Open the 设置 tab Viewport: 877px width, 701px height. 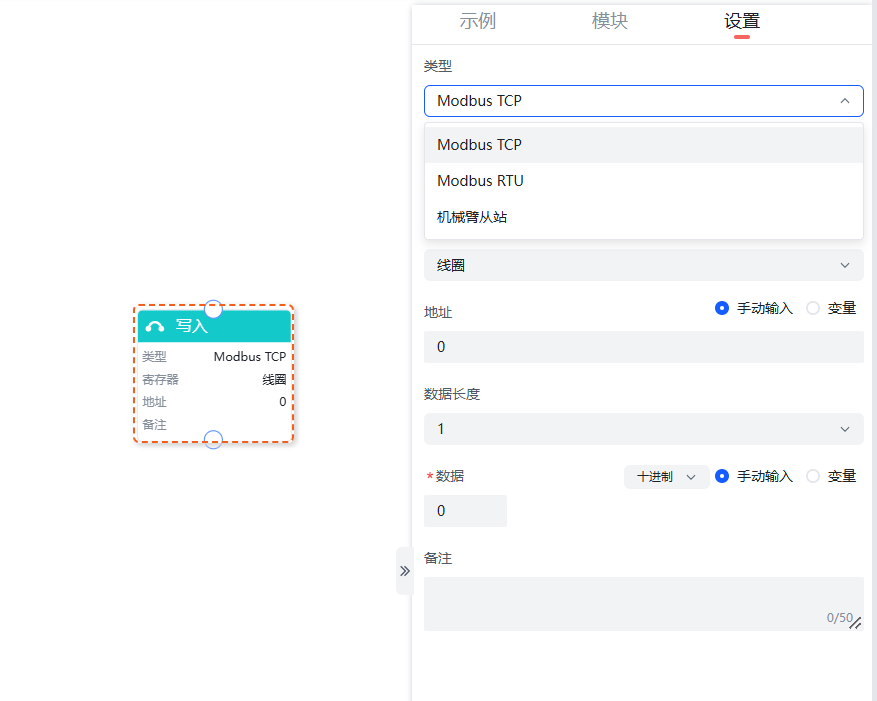tap(742, 21)
